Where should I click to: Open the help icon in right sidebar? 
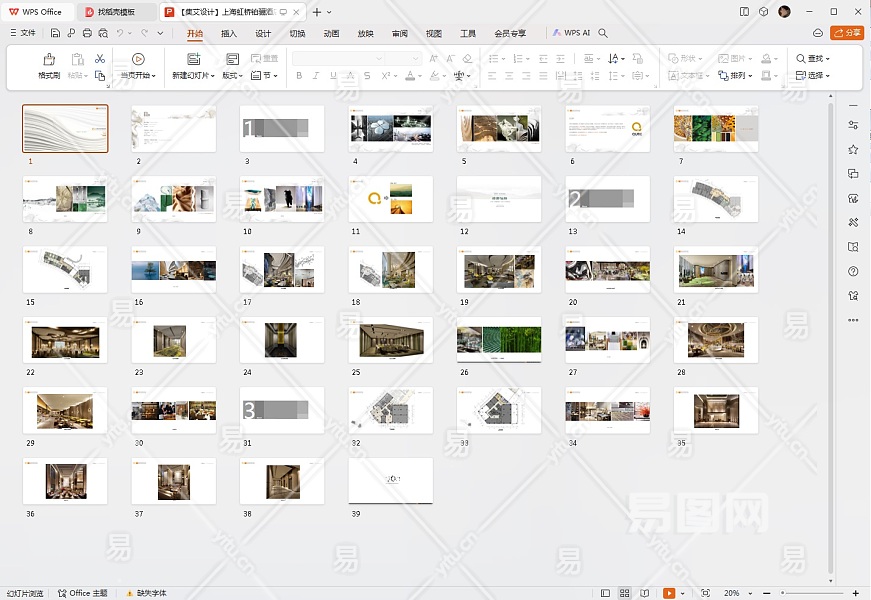tap(853, 271)
